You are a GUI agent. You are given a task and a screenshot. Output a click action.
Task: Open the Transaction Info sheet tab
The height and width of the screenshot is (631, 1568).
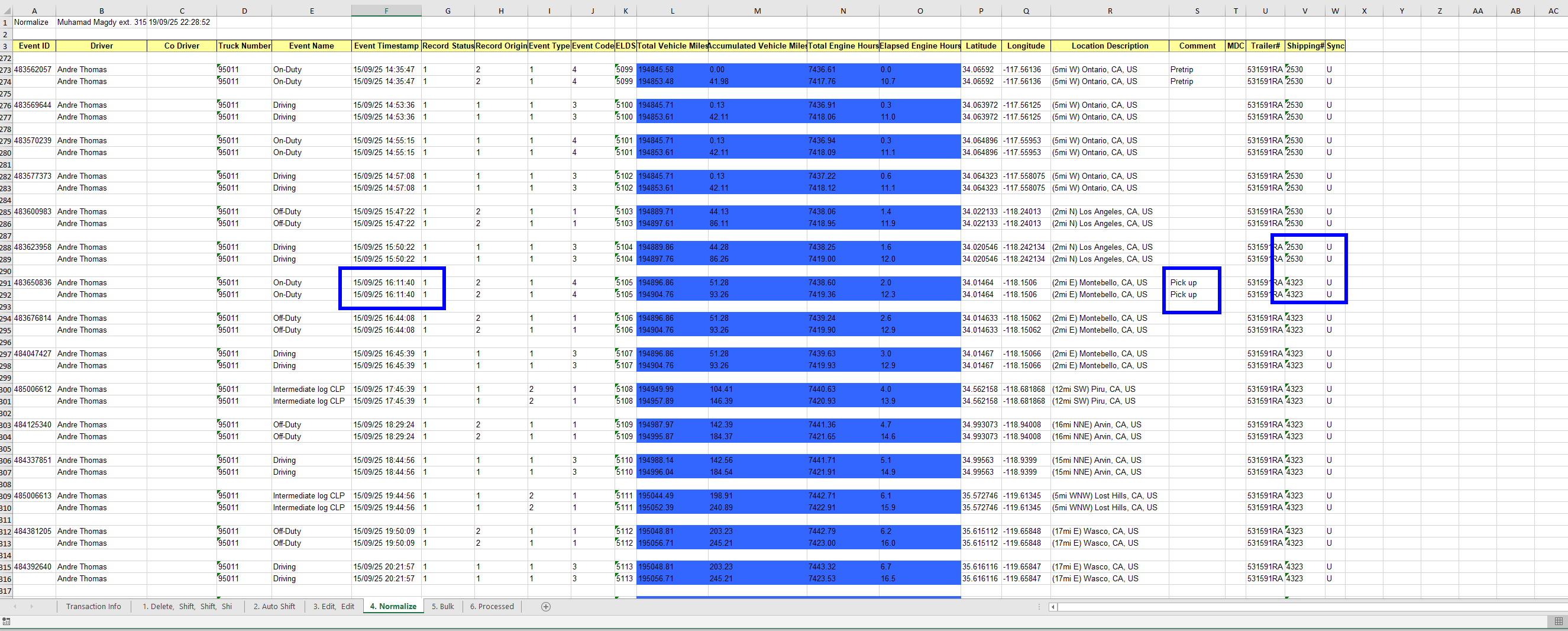93,606
